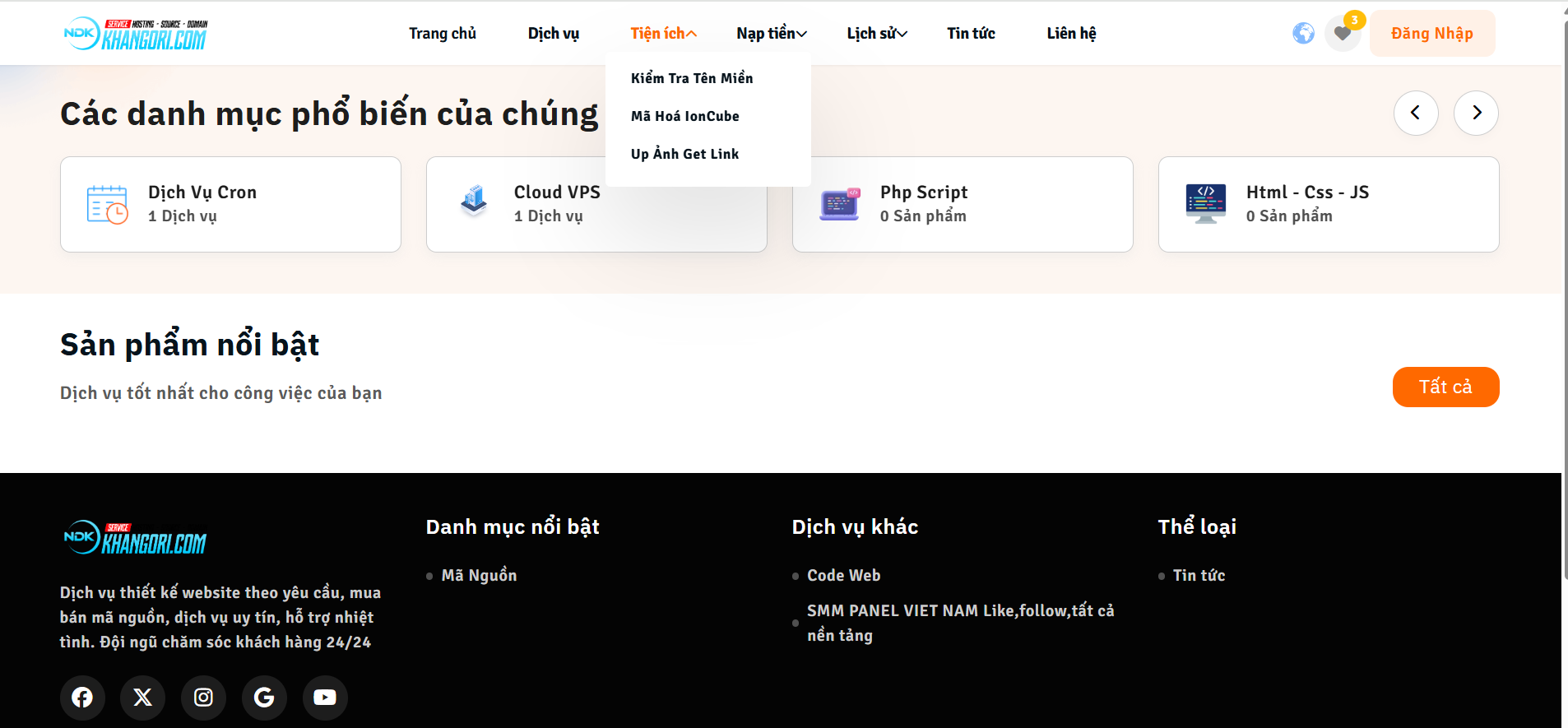The height and width of the screenshot is (728, 1568).
Task: Go to next category with right arrow
Action: pyautogui.click(x=1476, y=113)
